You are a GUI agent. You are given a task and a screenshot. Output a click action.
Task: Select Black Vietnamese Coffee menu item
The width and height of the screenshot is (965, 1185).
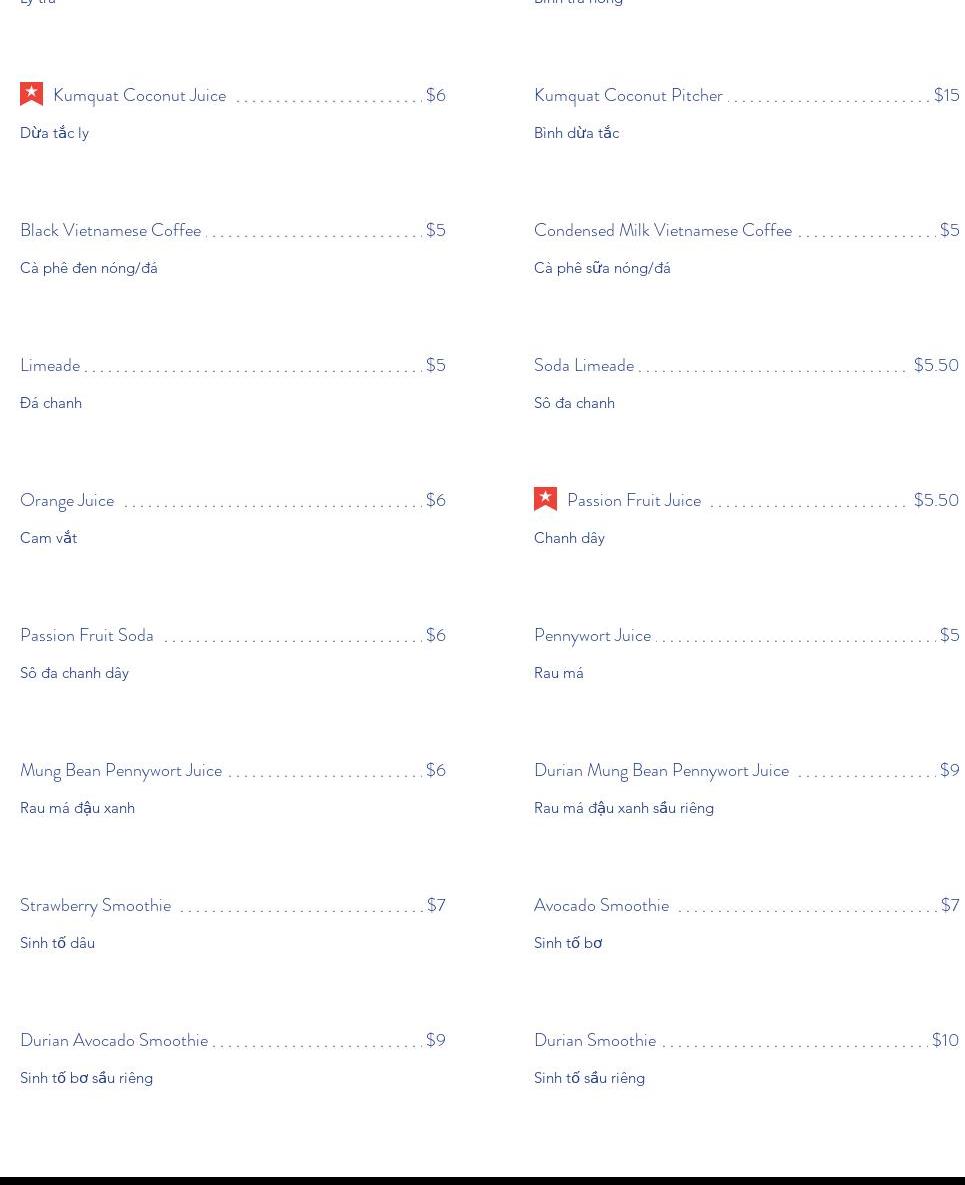pyautogui.click(x=110, y=230)
